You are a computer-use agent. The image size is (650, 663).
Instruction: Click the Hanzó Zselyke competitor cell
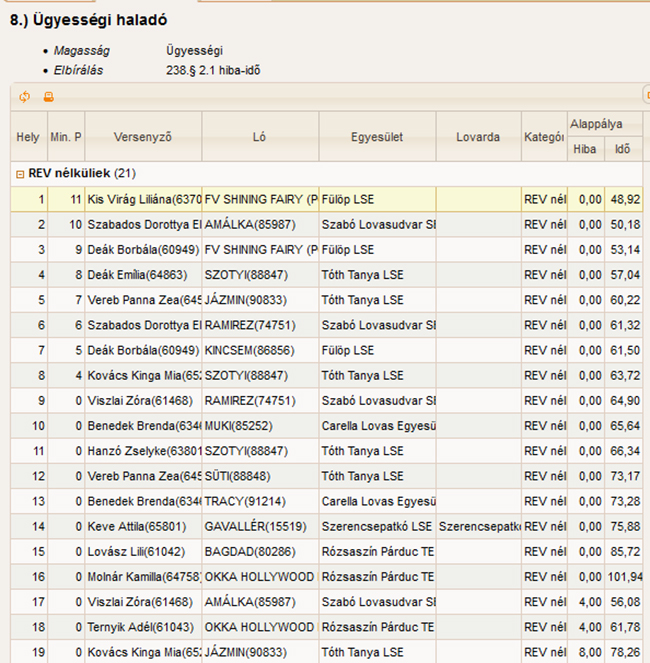click(x=144, y=451)
